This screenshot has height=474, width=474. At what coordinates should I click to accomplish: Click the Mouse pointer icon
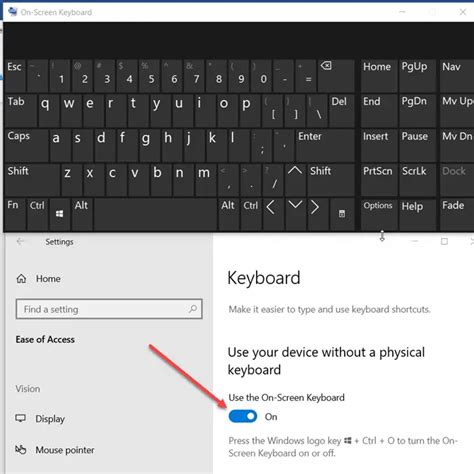click(21, 449)
